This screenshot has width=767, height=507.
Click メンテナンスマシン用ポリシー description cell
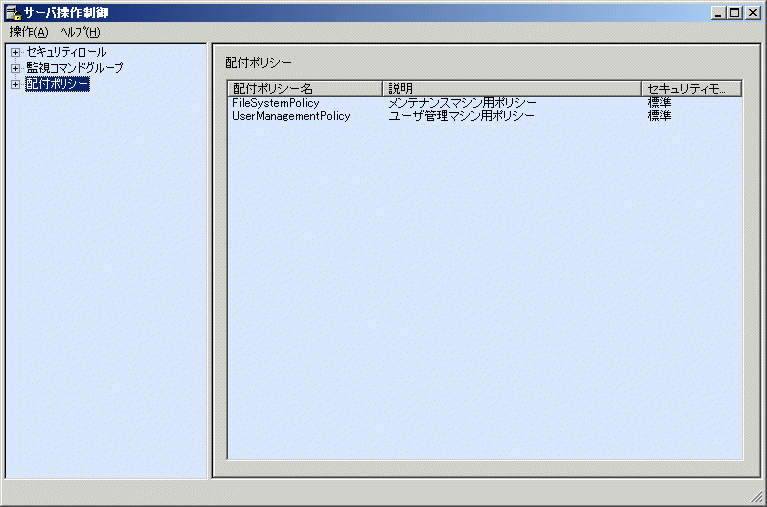(x=462, y=103)
